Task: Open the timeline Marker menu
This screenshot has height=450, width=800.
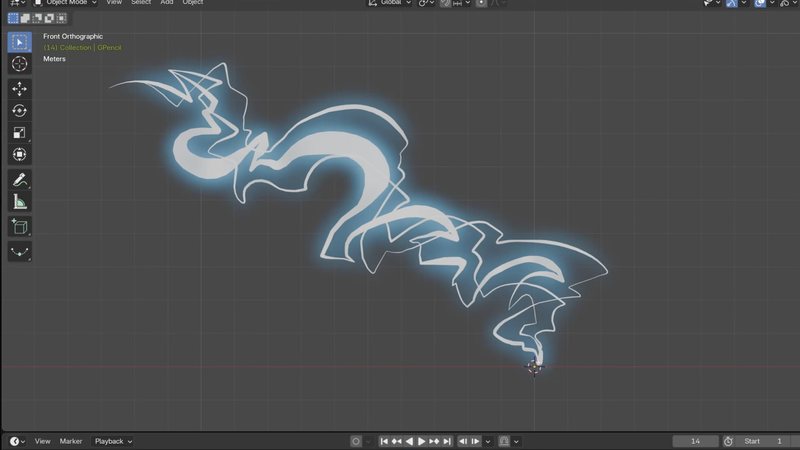Action: tap(71, 441)
